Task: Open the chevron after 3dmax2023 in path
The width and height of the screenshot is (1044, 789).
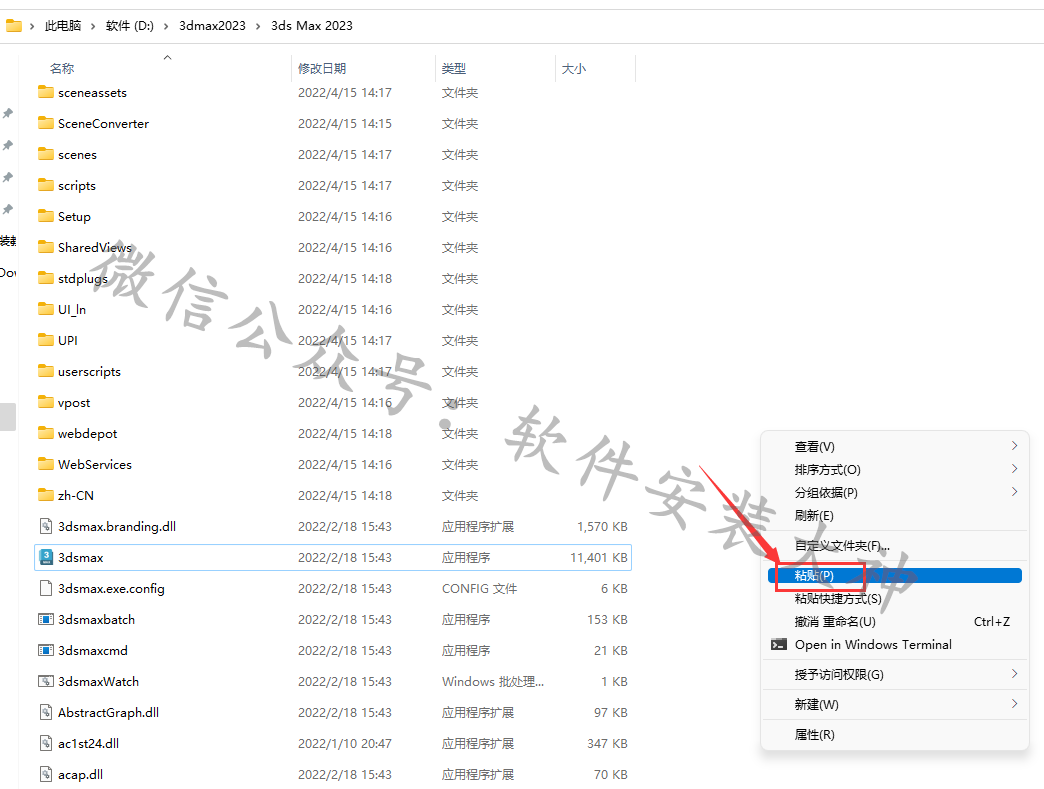Action: pyautogui.click(x=258, y=26)
